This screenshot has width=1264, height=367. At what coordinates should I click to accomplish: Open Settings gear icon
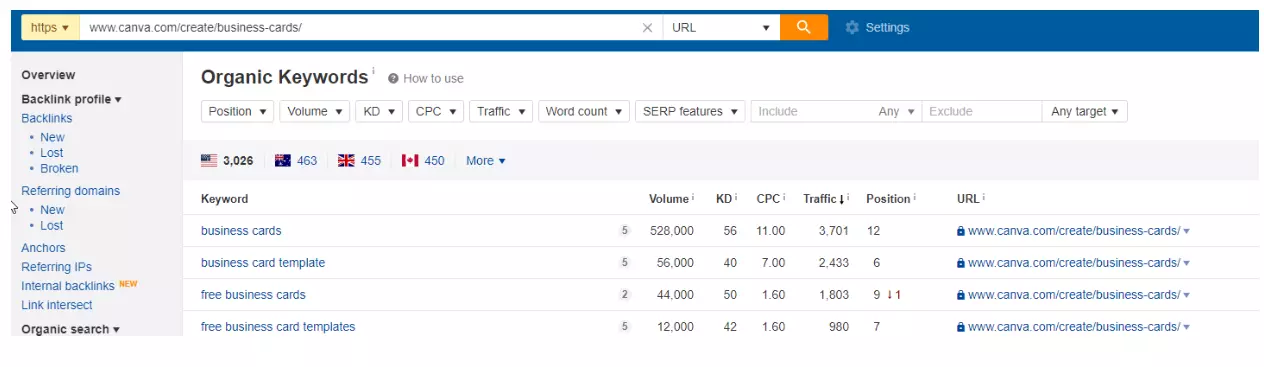click(852, 28)
